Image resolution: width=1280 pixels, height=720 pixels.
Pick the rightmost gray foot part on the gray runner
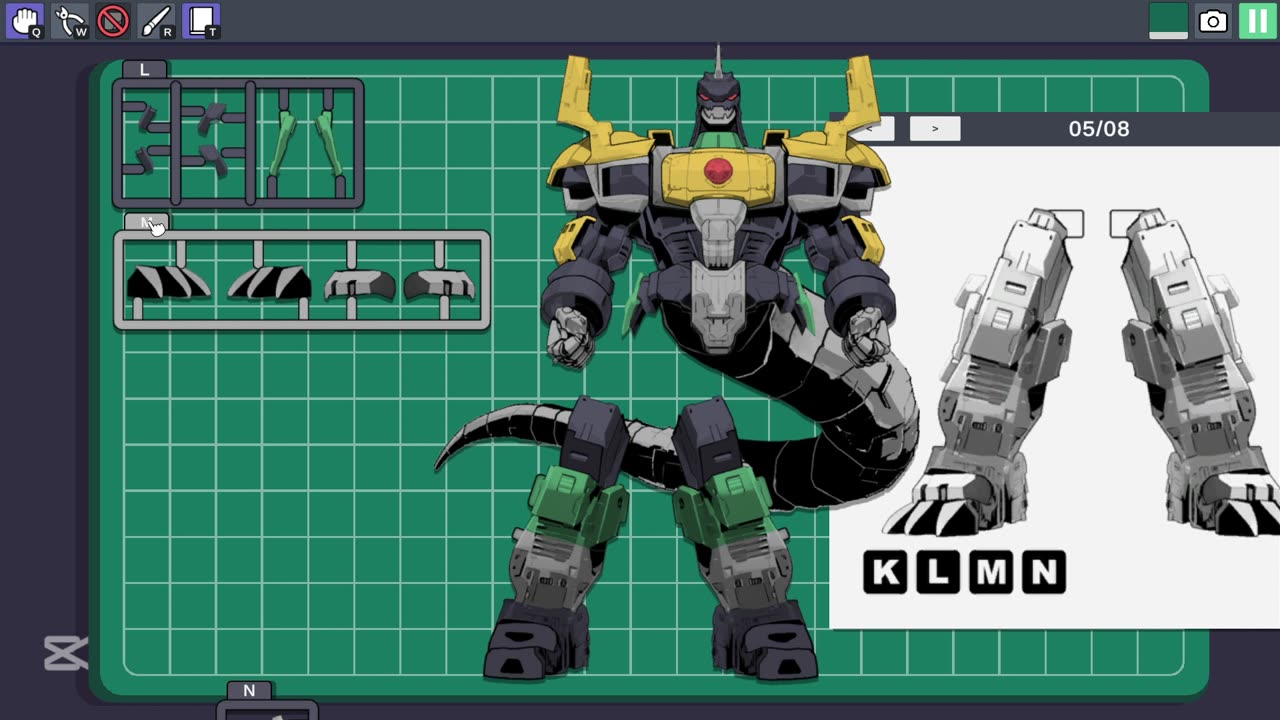coord(439,285)
